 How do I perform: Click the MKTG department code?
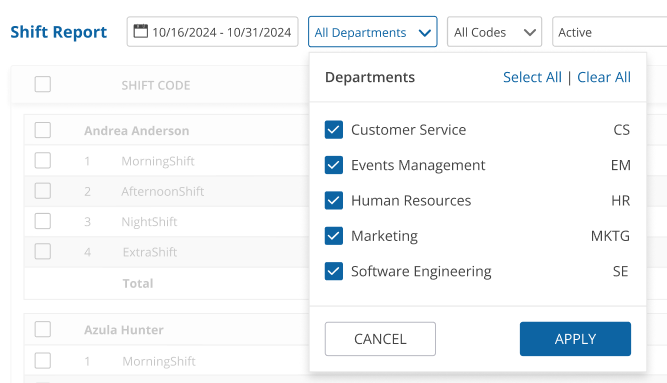(610, 236)
